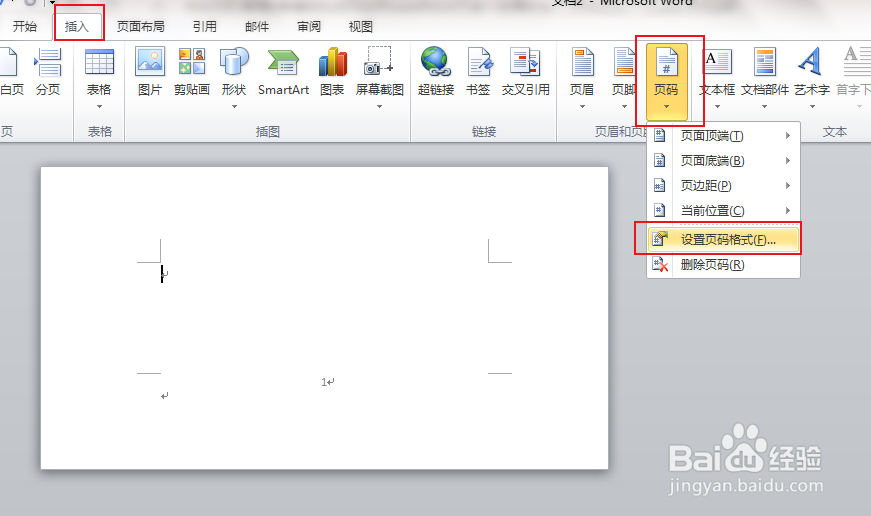Image resolution: width=871 pixels, height=516 pixels.
Task: Switch to the 插入 ribbon tab
Action: pyautogui.click(x=77, y=26)
